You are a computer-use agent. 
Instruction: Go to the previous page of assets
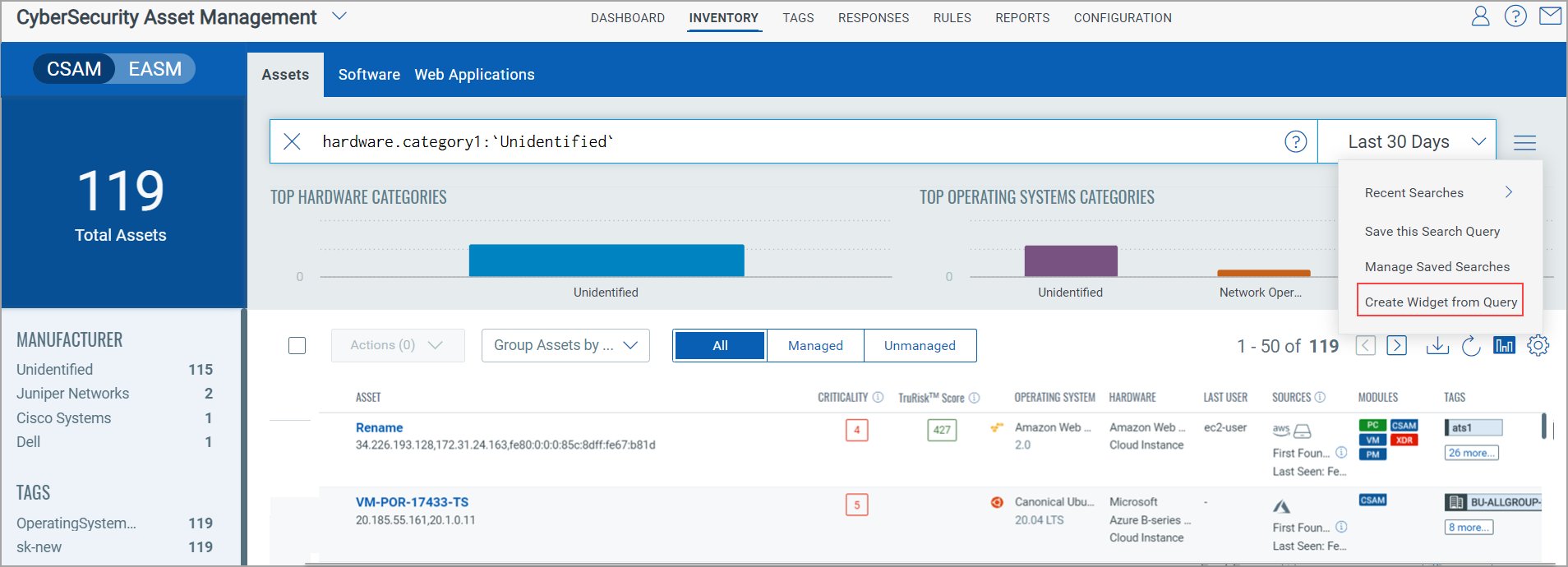coord(1366,345)
